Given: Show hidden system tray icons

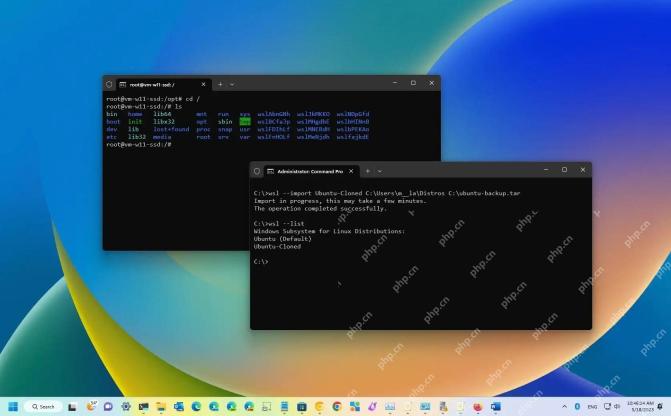Looking at the screenshot, I should pos(564,406).
